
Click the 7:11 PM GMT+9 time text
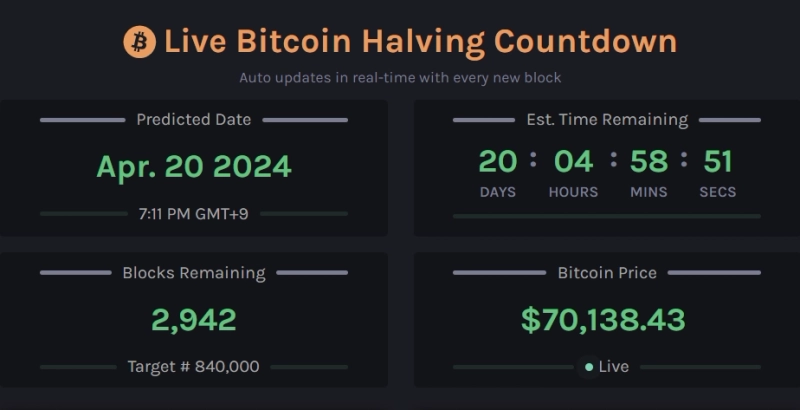[194, 213]
